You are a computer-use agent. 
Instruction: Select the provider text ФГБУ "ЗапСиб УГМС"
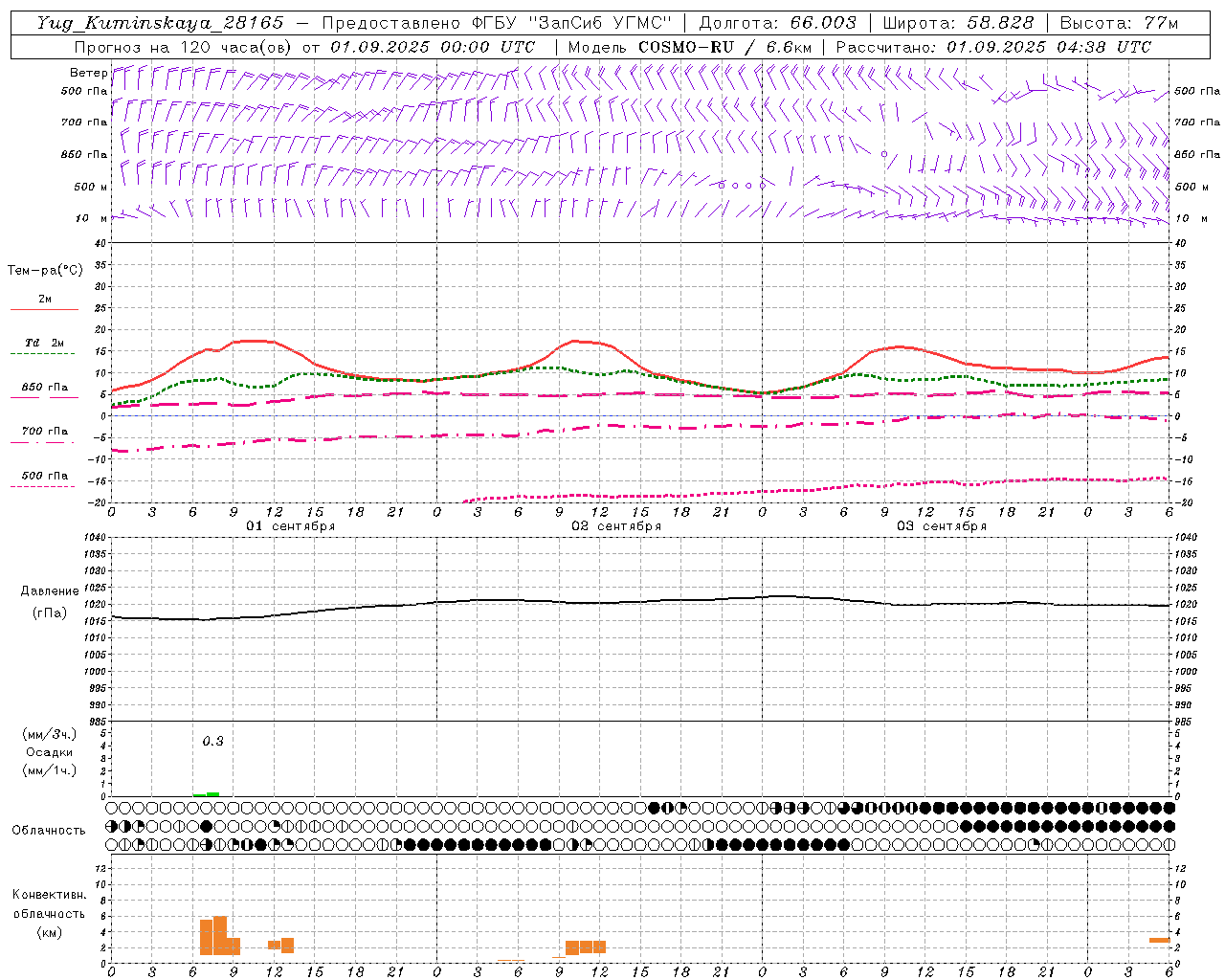[x=572, y=23]
